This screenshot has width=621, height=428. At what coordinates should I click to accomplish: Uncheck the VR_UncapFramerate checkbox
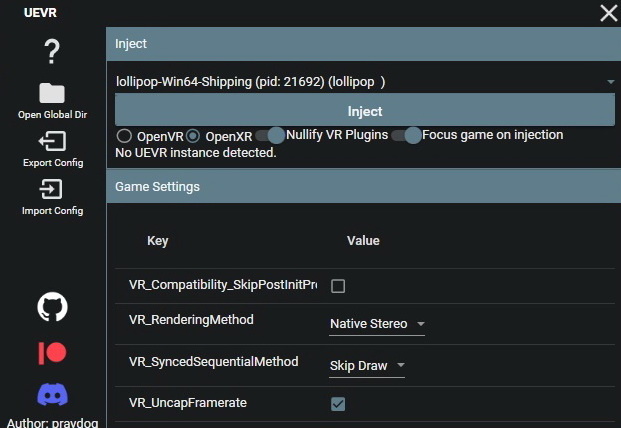[x=338, y=404]
